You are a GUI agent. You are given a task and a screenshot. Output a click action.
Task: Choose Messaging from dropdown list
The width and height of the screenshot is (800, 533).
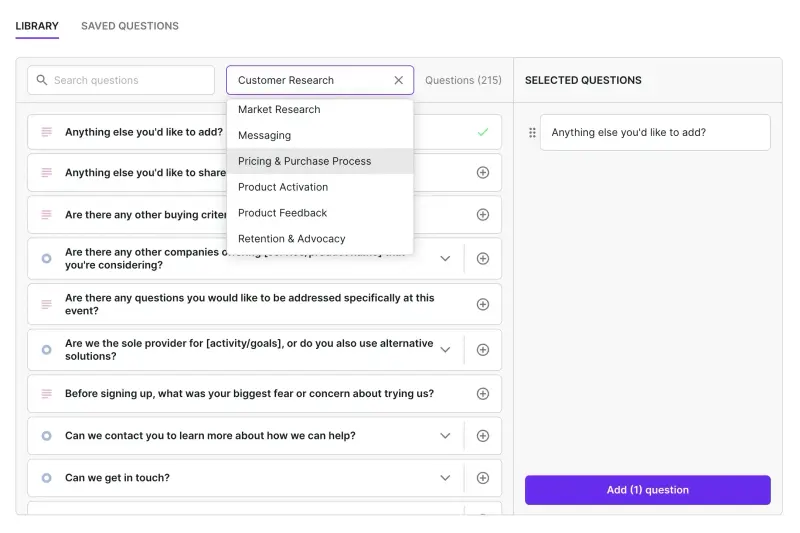pos(320,135)
